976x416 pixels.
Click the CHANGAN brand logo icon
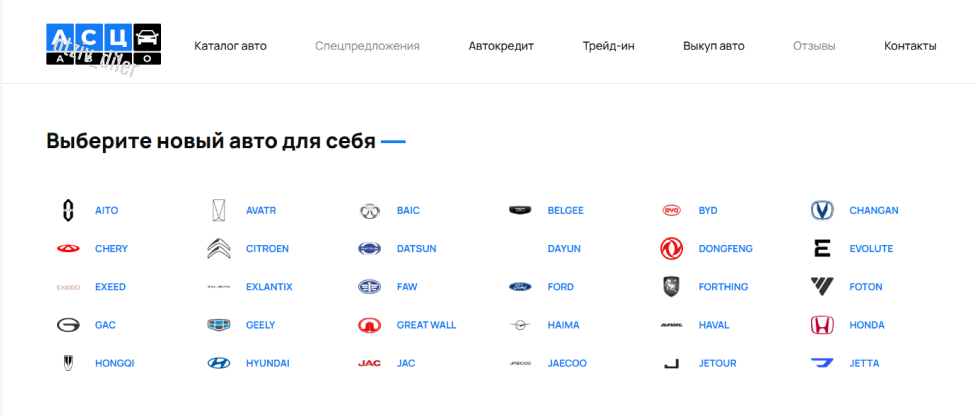coord(822,210)
